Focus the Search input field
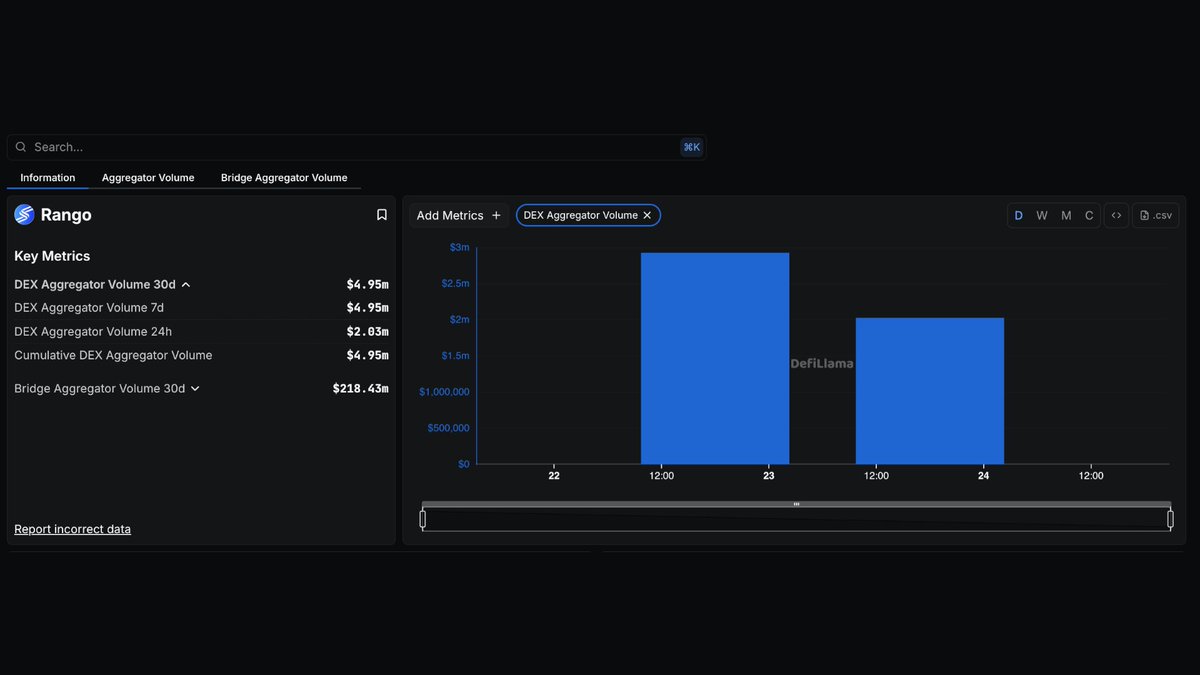The image size is (1200, 675). tap(355, 147)
